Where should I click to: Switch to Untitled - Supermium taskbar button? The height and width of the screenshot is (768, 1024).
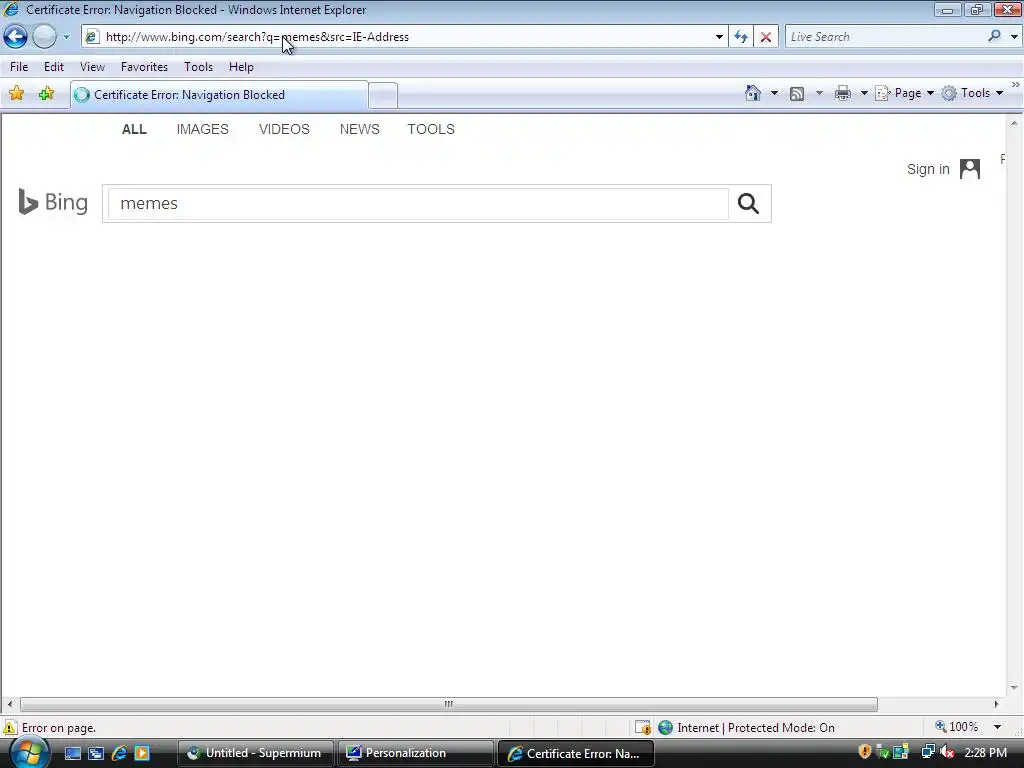[x=255, y=754]
